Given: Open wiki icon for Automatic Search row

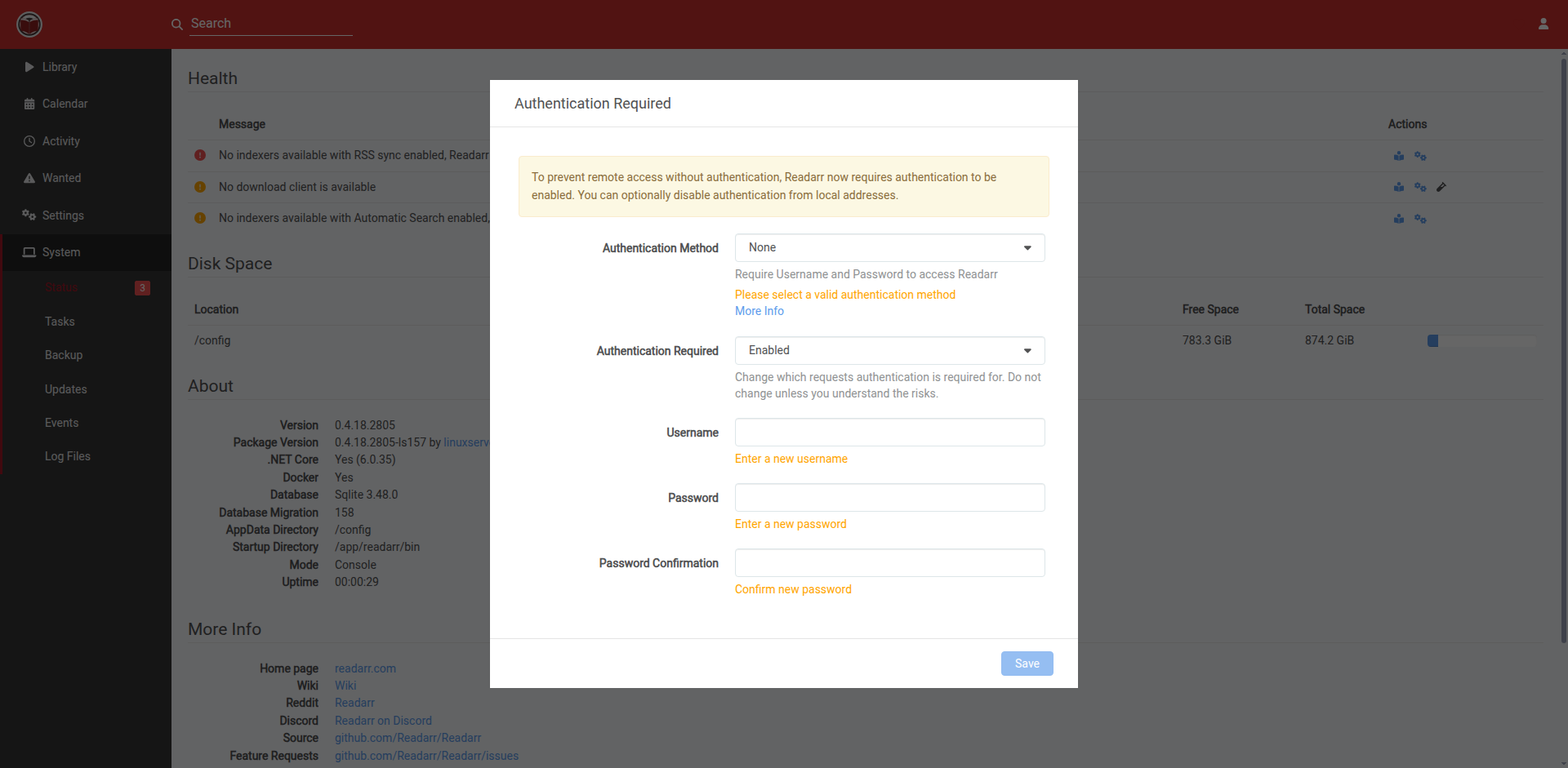Looking at the screenshot, I should point(1399,219).
